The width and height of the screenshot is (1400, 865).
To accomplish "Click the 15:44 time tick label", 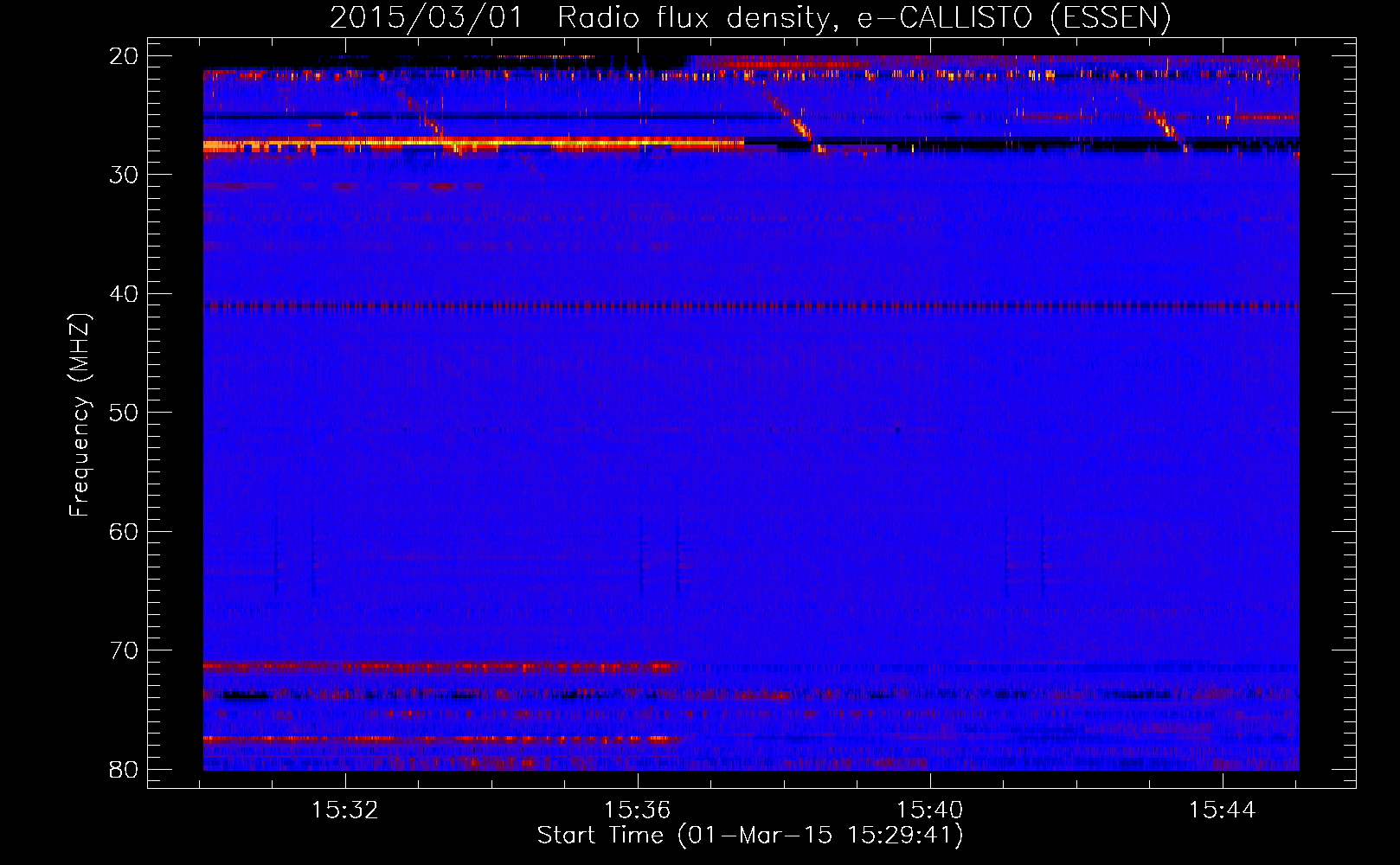I will click(1222, 811).
